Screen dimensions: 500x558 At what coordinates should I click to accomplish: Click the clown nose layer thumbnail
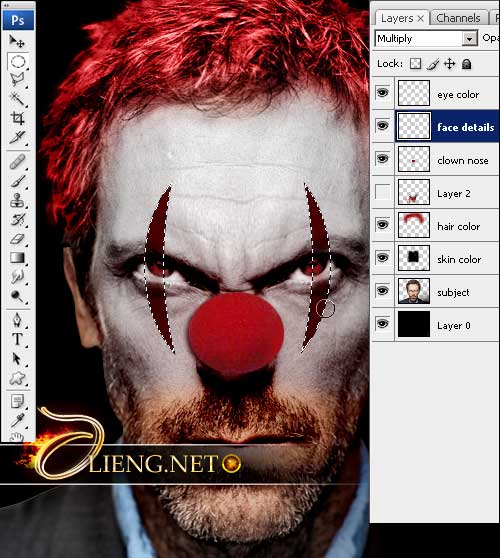point(414,159)
